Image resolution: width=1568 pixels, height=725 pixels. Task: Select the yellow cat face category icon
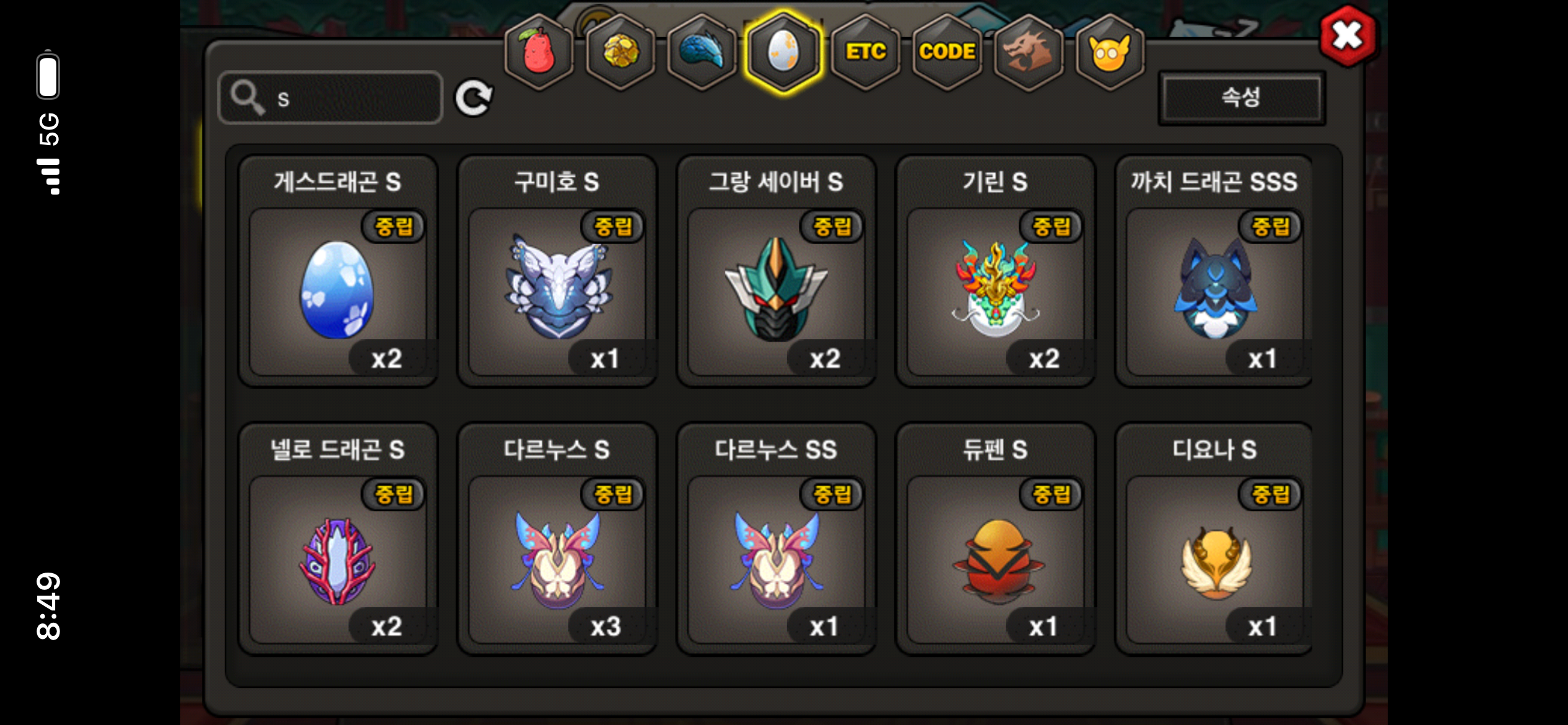click(1110, 52)
